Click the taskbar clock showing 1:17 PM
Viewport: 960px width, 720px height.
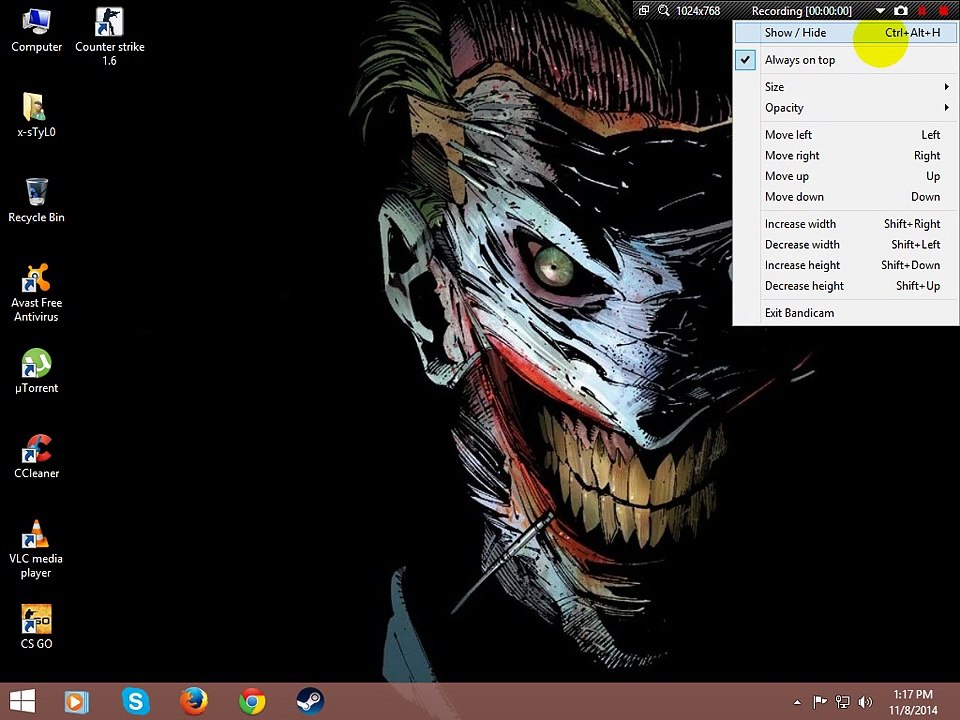pyautogui.click(x=913, y=702)
